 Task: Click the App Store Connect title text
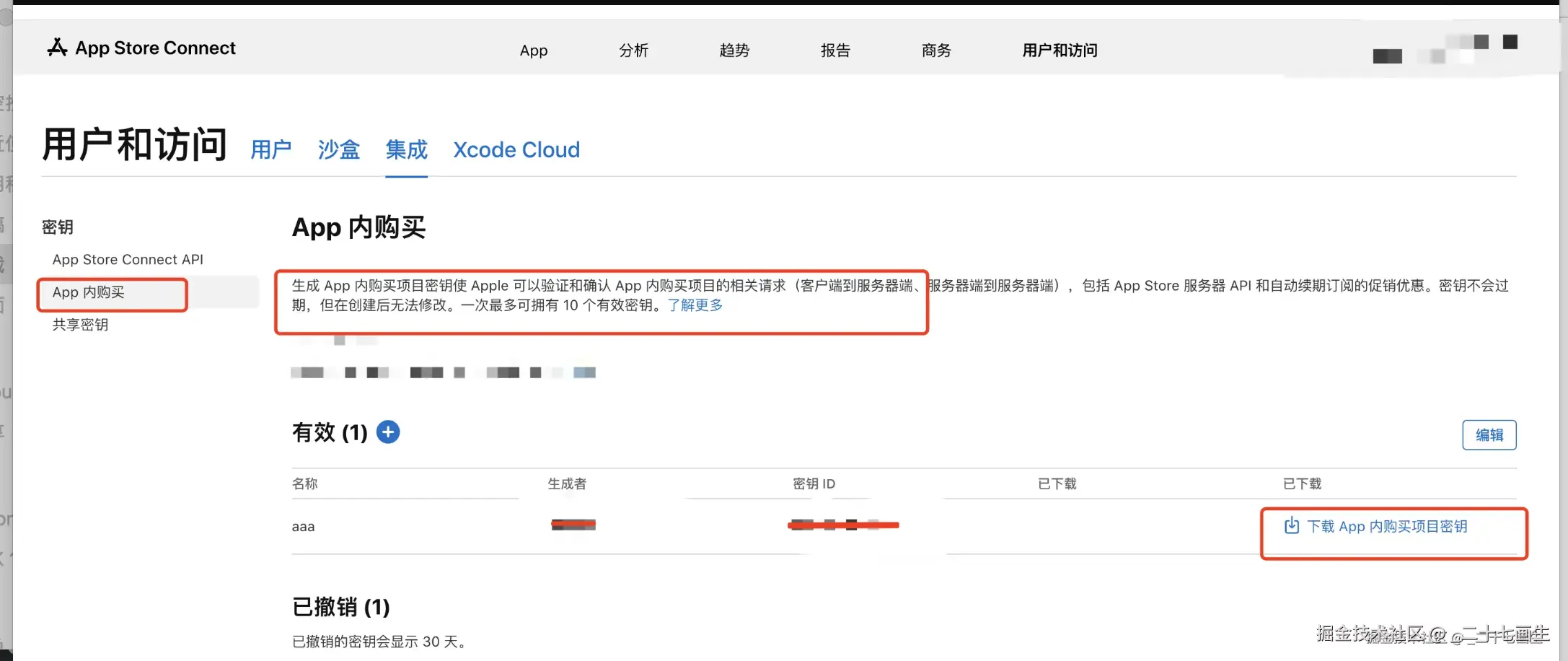(156, 48)
